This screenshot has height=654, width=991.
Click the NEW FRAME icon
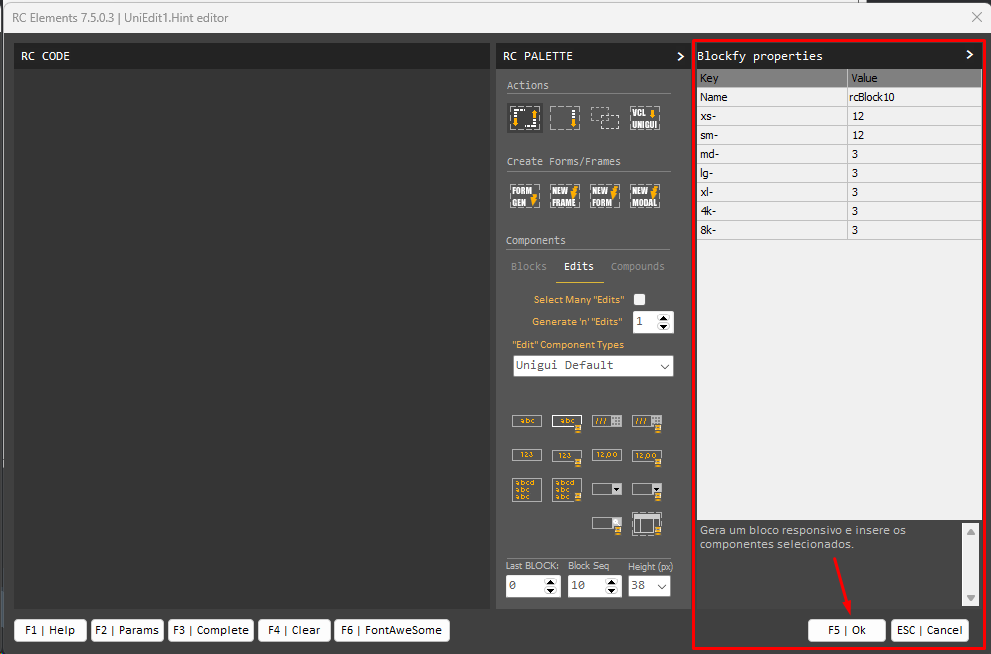(565, 195)
